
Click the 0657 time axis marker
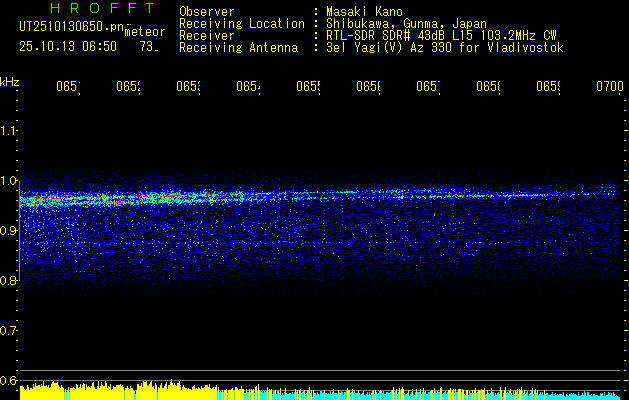tap(428, 87)
